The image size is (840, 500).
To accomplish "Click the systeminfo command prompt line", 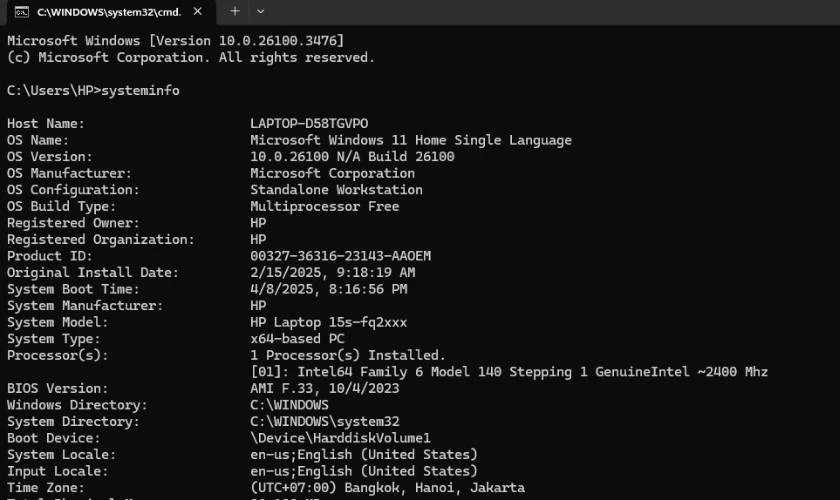I will point(93,91).
